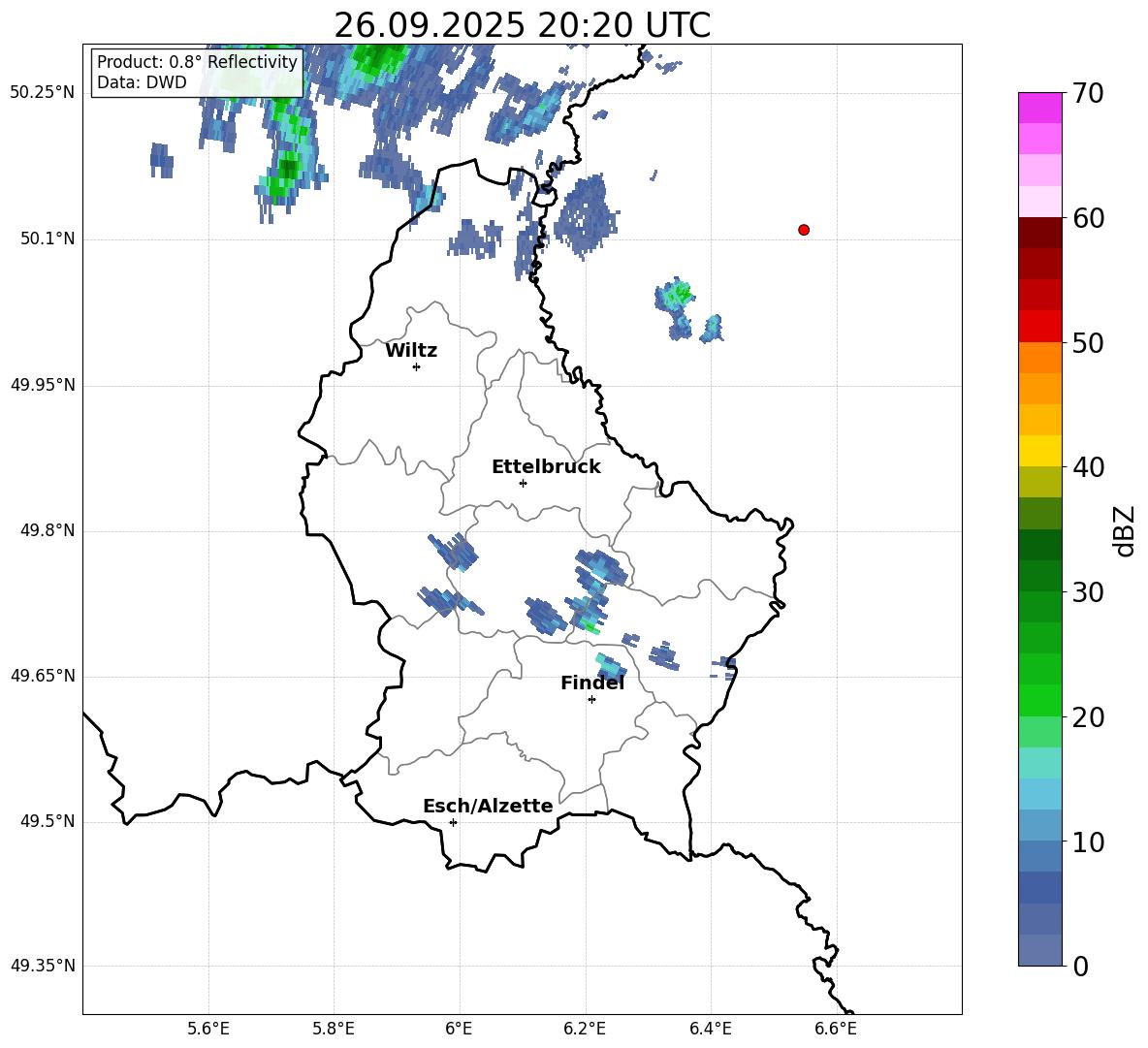Click the bright red colorbar segment near 50
1148x1048 pixels.
click(1040, 327)
